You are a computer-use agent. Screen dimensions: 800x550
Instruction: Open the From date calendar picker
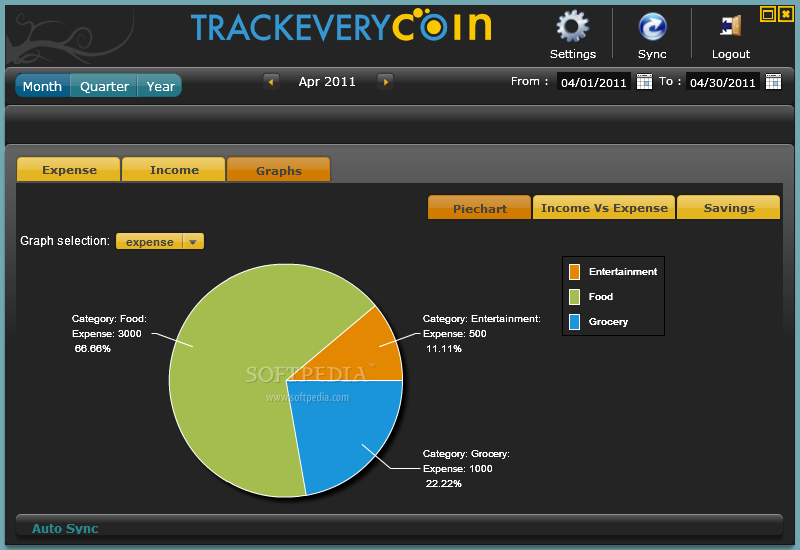click(x=644, y=82)
